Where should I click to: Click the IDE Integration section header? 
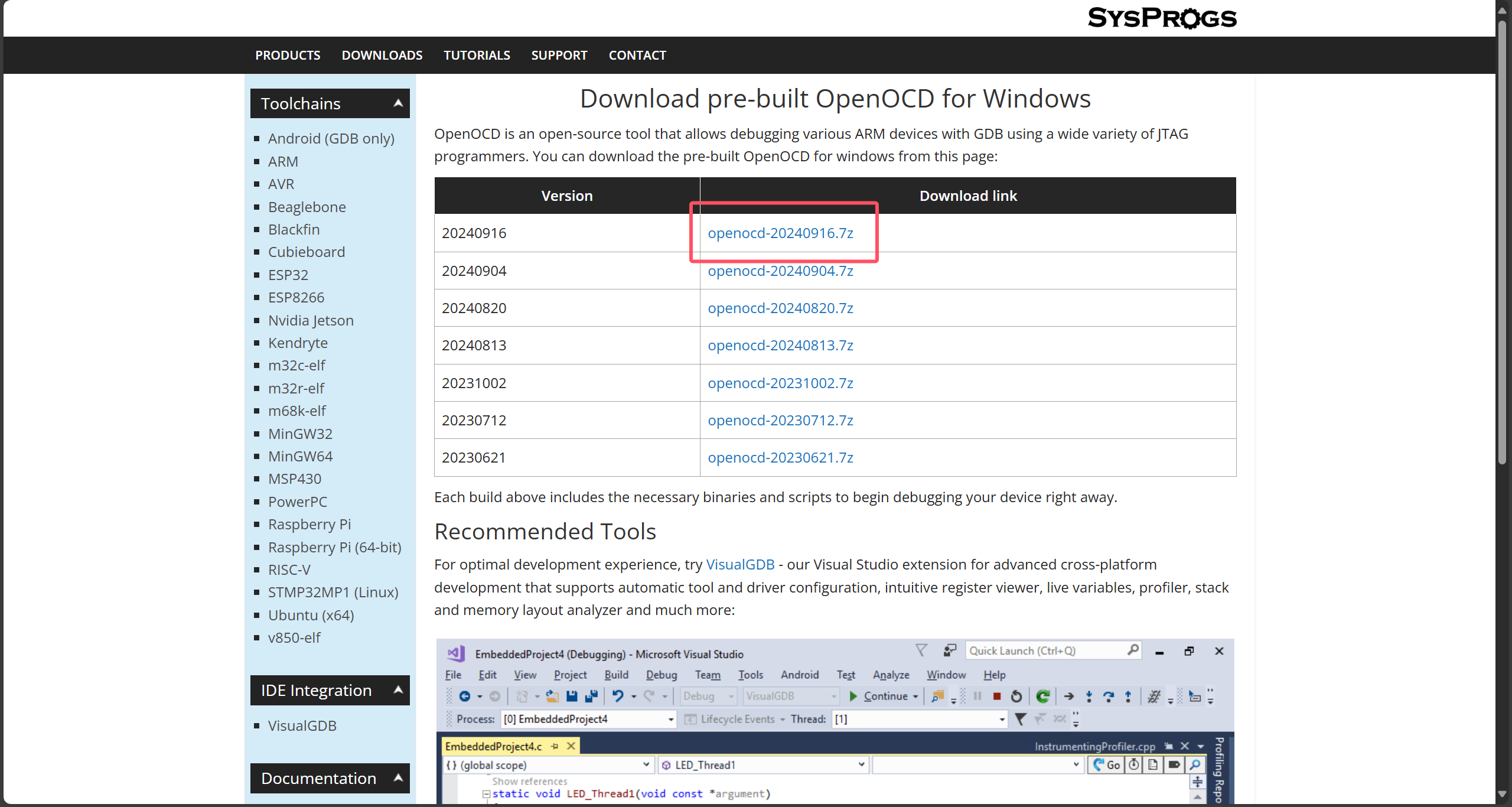pyautogui.click(x=330, y=690)
